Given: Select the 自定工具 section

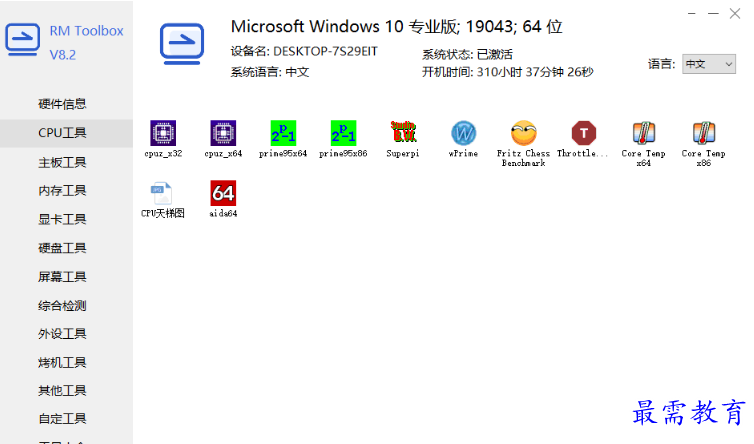Looking at the screenshot, I should click(x=62, y=419).
